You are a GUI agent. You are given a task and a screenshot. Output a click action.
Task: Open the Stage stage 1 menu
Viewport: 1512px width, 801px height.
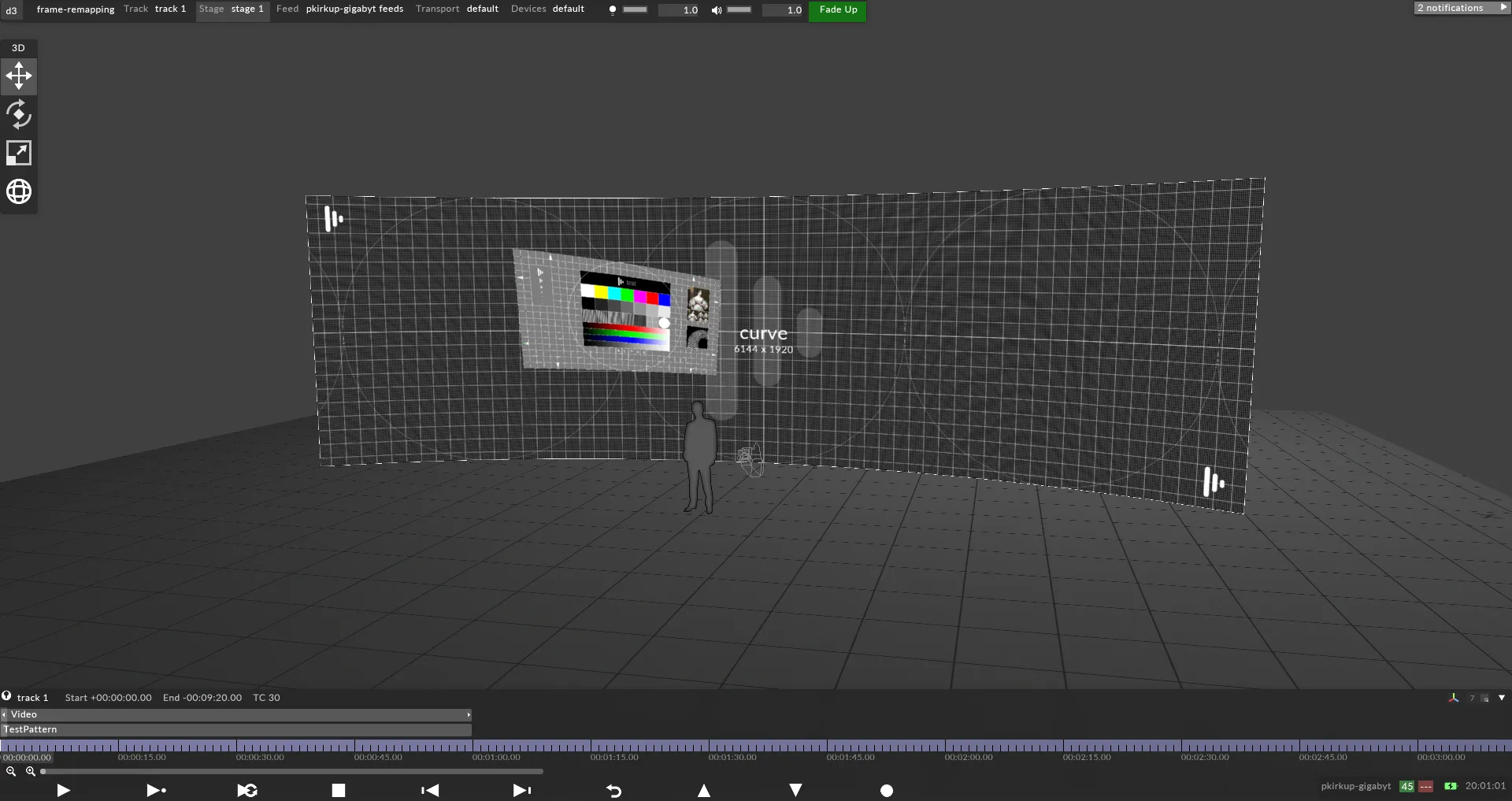(232, 9)
